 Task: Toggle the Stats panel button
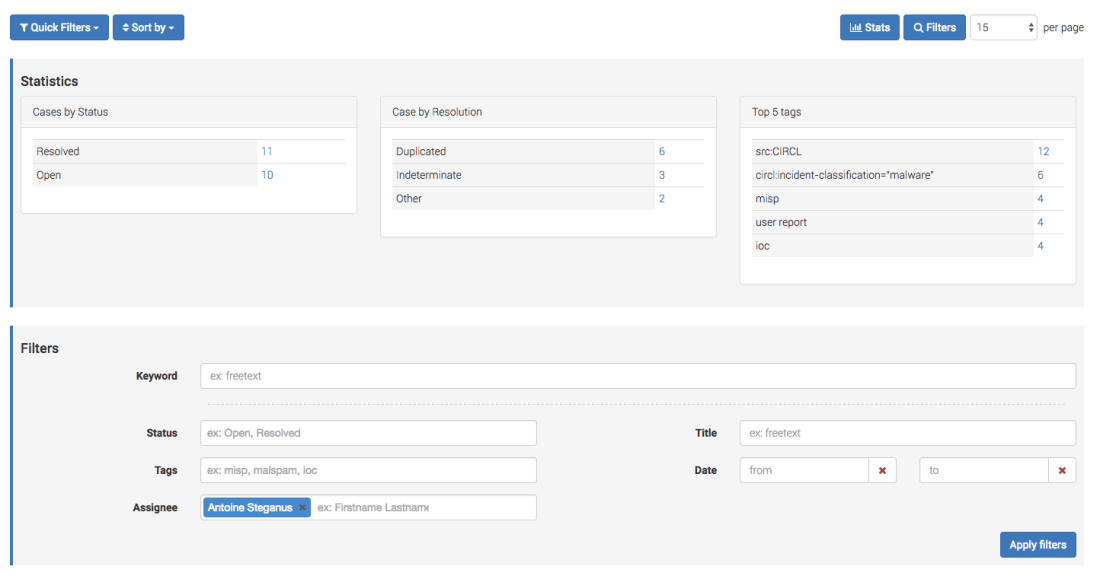[869, 28]
